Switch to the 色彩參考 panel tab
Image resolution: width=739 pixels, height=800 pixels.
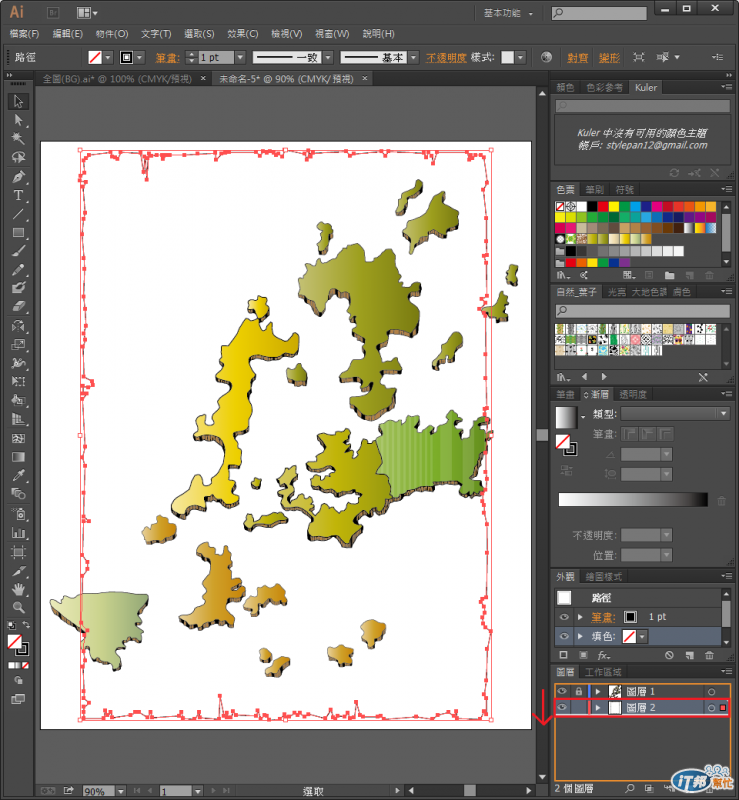pos(604,87)
